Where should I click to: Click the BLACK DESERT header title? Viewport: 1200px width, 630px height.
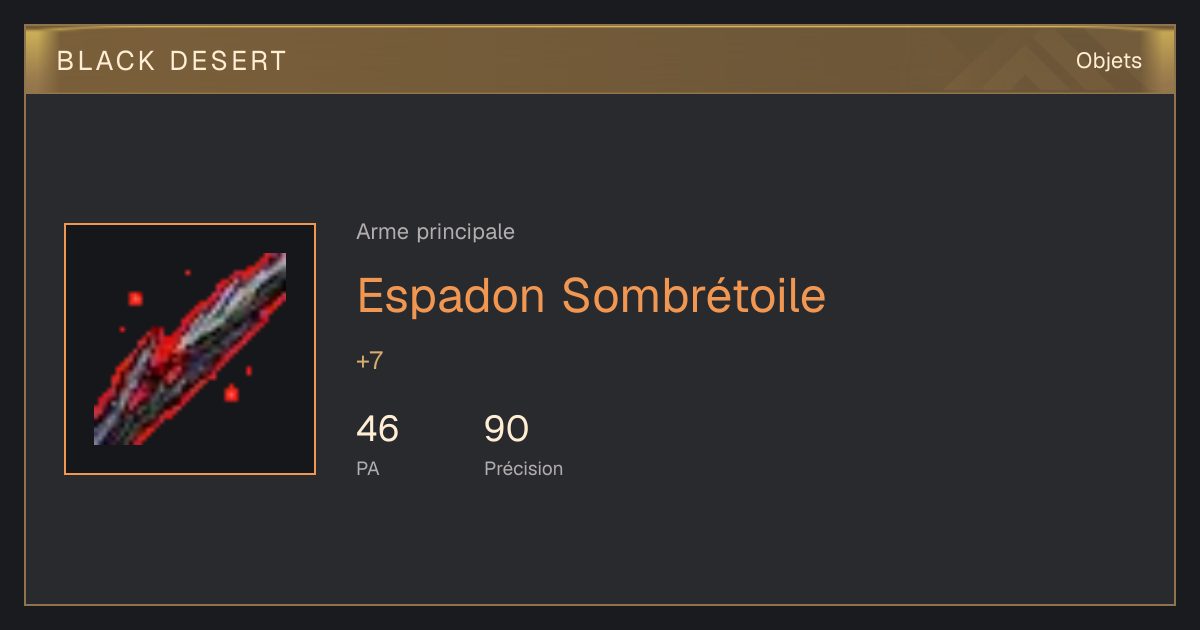[x=172, y=61]
